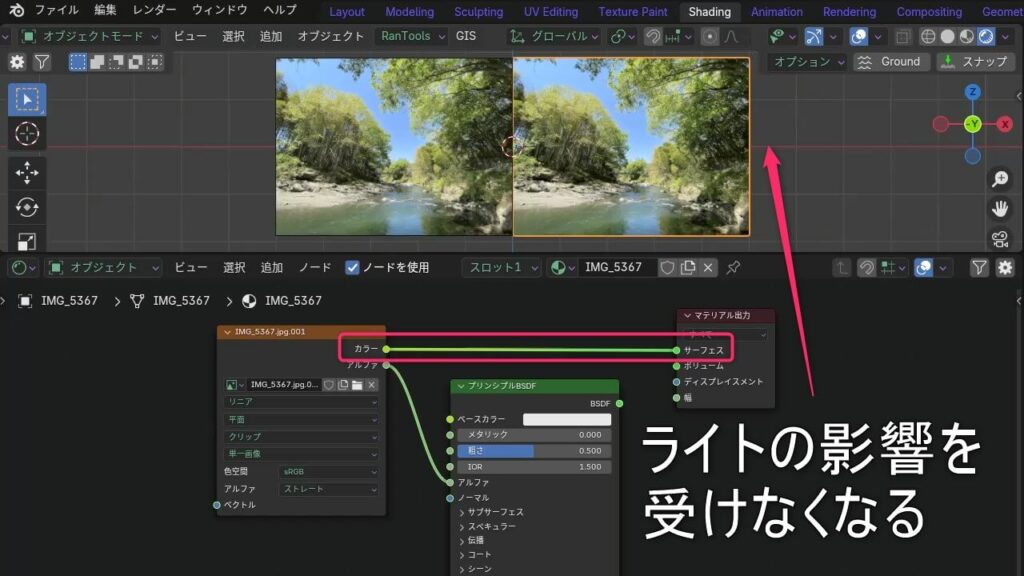1024x576 pixels.
Task: Pin the IMG_5367 material node tree
Action: (733, 267)
